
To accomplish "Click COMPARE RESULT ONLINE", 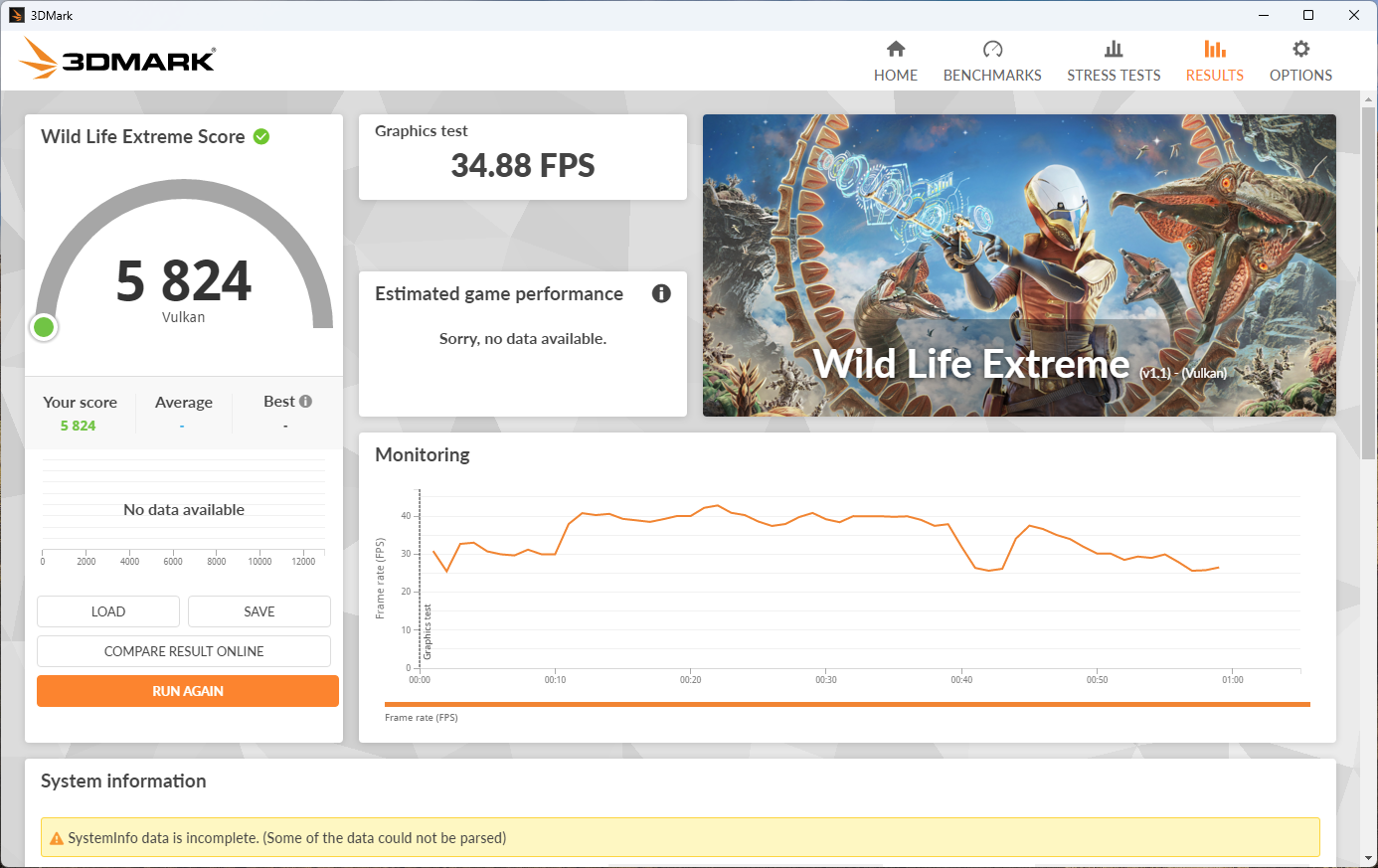I will pyautogui.click(x=184, y=651).
